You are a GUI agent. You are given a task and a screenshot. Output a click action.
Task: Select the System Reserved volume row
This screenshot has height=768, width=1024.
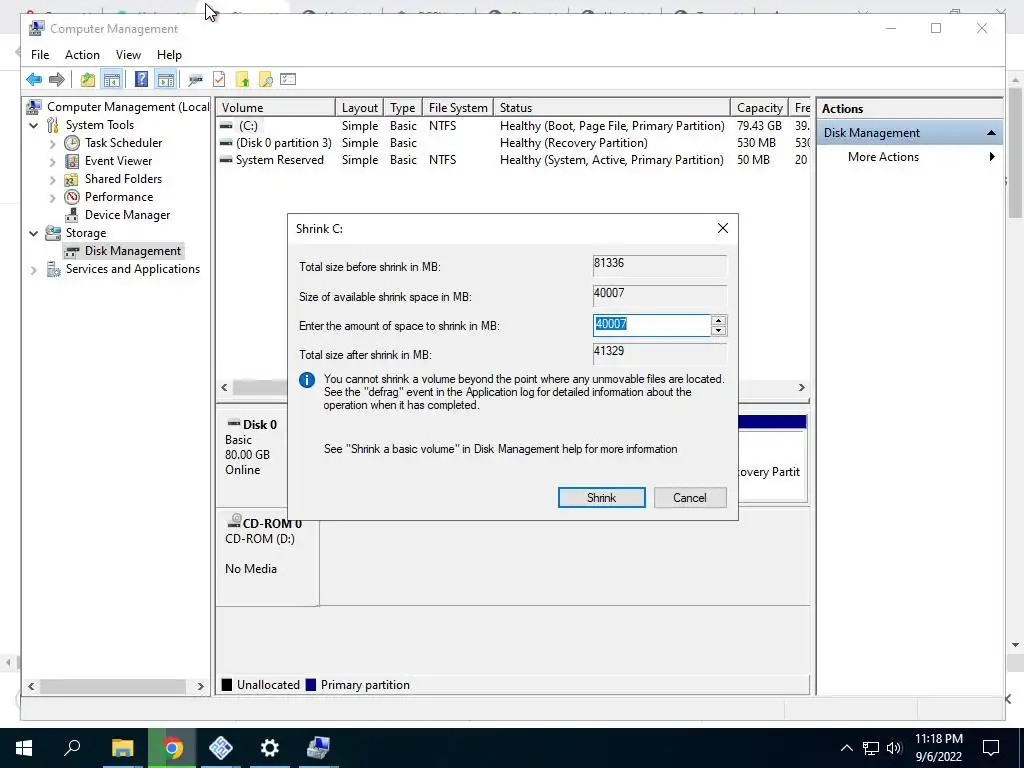point(514,160)
